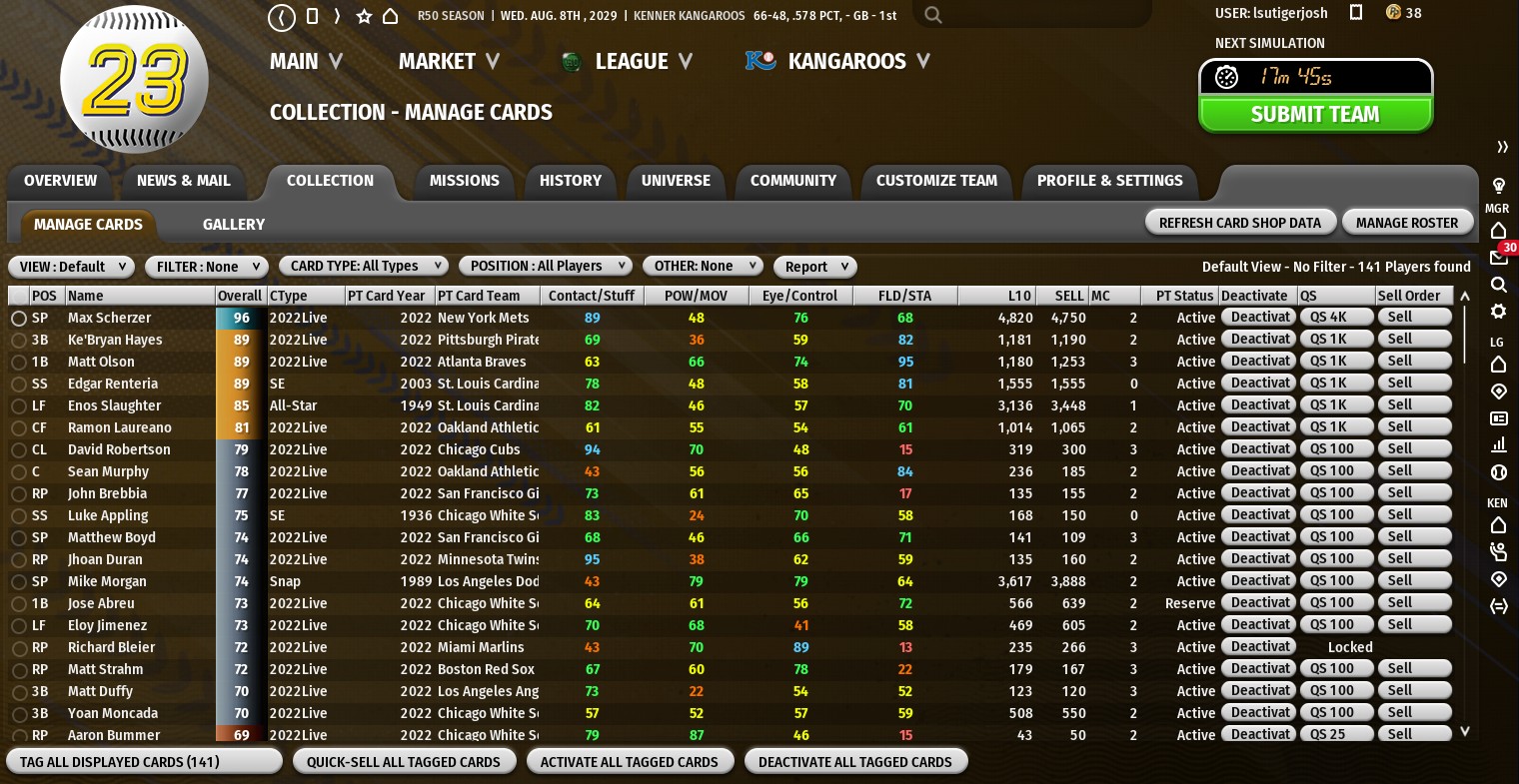Click REFRESH CARD SHOP DATA
The width and height of the screenshot is (1519, 784).
click(x=1240, y=223)
